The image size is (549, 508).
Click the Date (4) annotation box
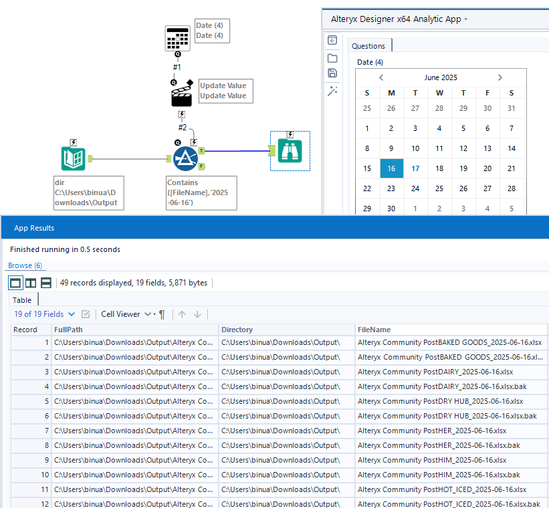(212, 30)
